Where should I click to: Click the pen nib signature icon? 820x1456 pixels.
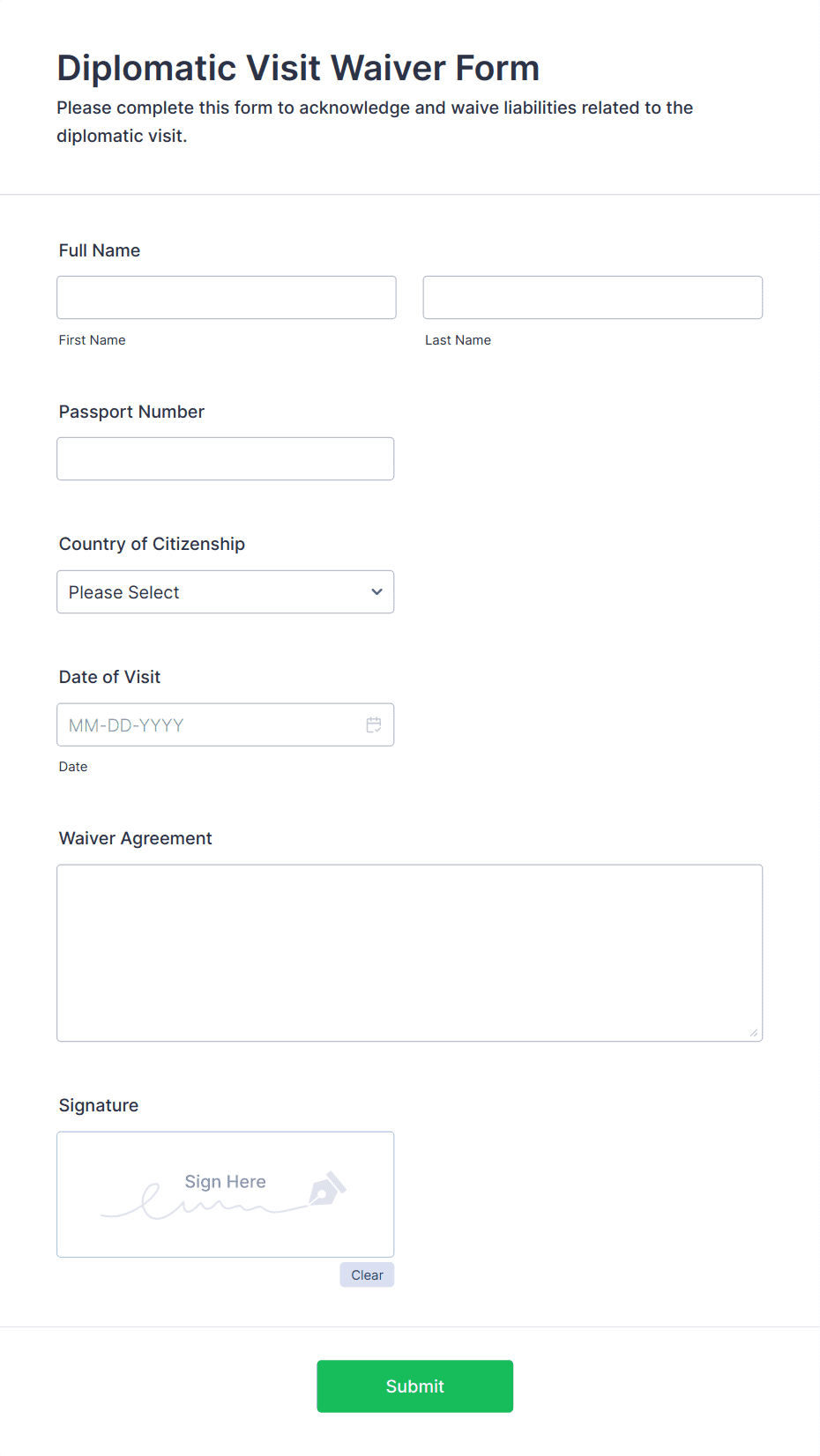(x=327, y=1188)
